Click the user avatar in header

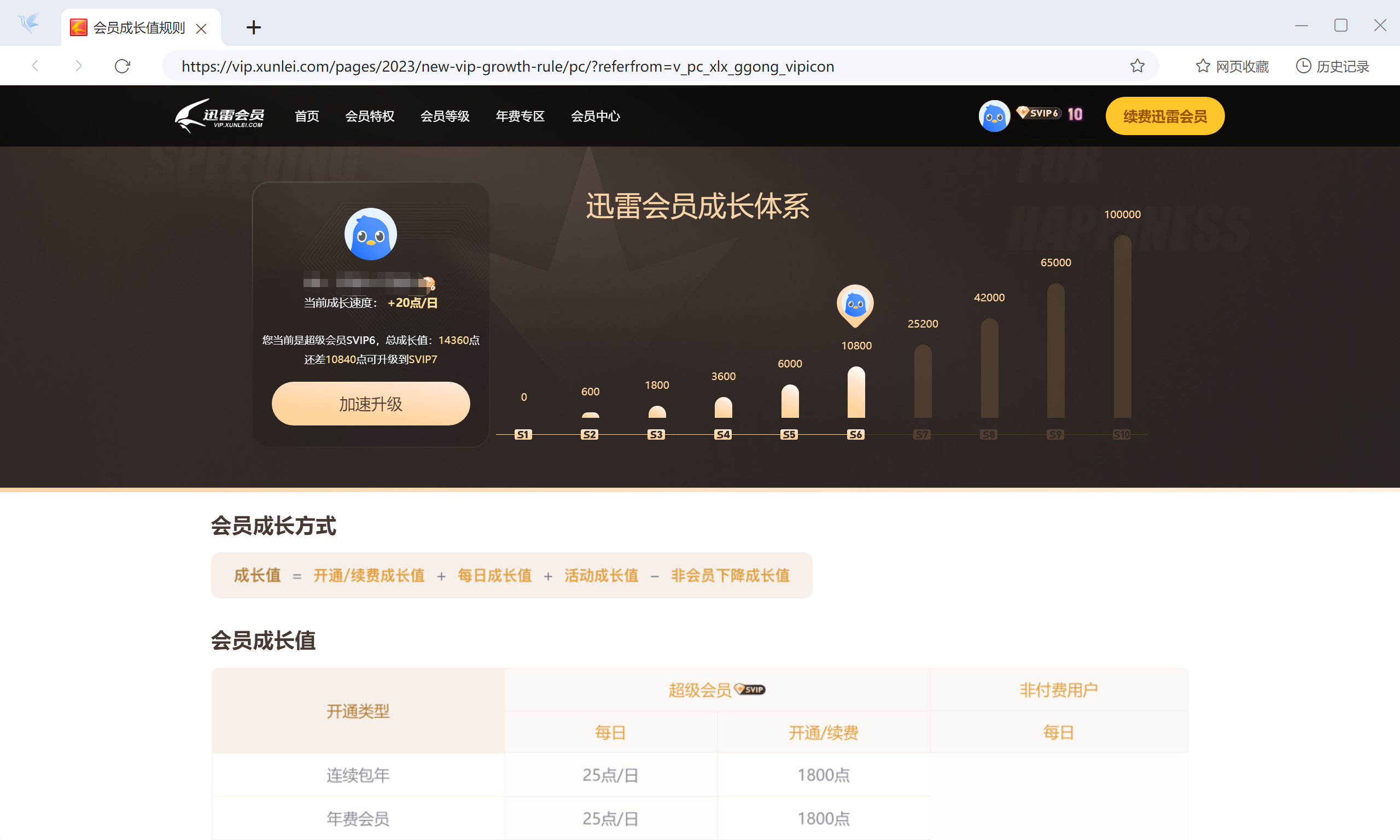click(994, 116)
